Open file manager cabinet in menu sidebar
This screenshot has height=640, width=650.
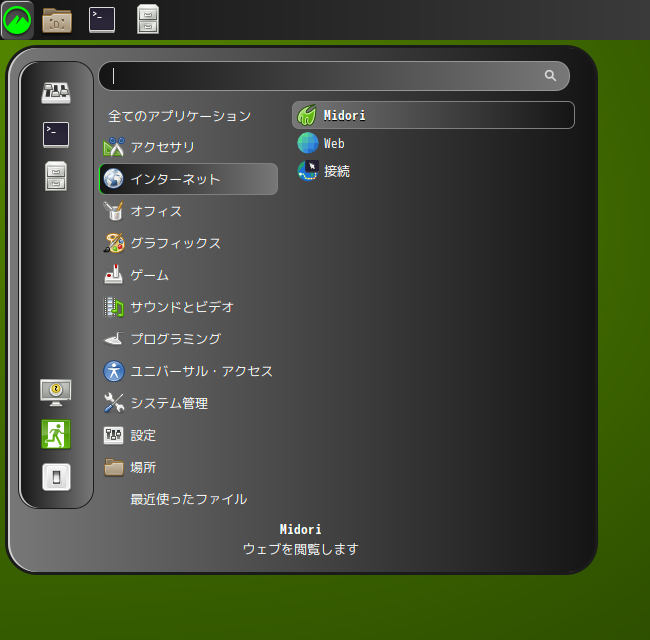(56, 176)
